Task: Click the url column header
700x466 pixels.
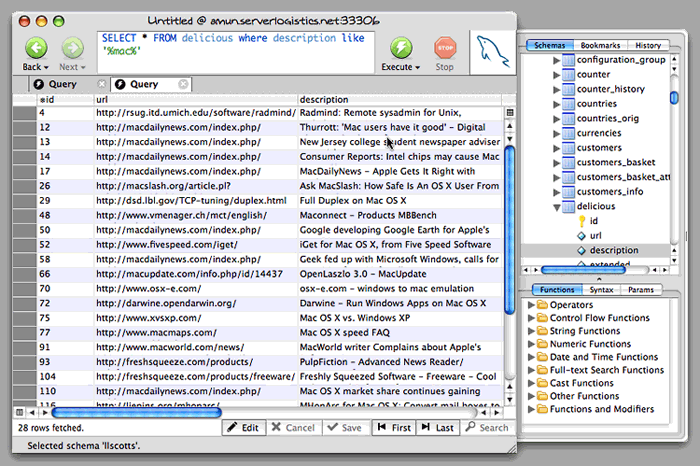Action: click(x=196, y=100)
